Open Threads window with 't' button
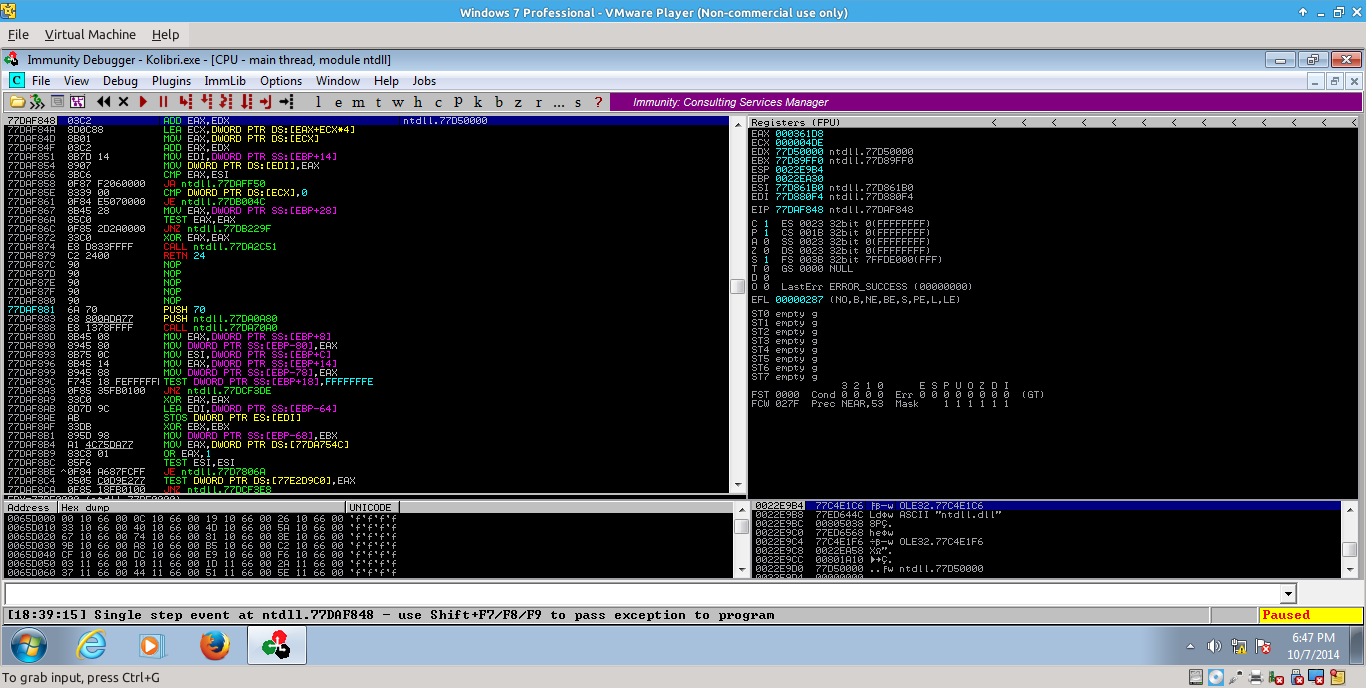This screenshot has width=1366, height=688. [378, 102]
